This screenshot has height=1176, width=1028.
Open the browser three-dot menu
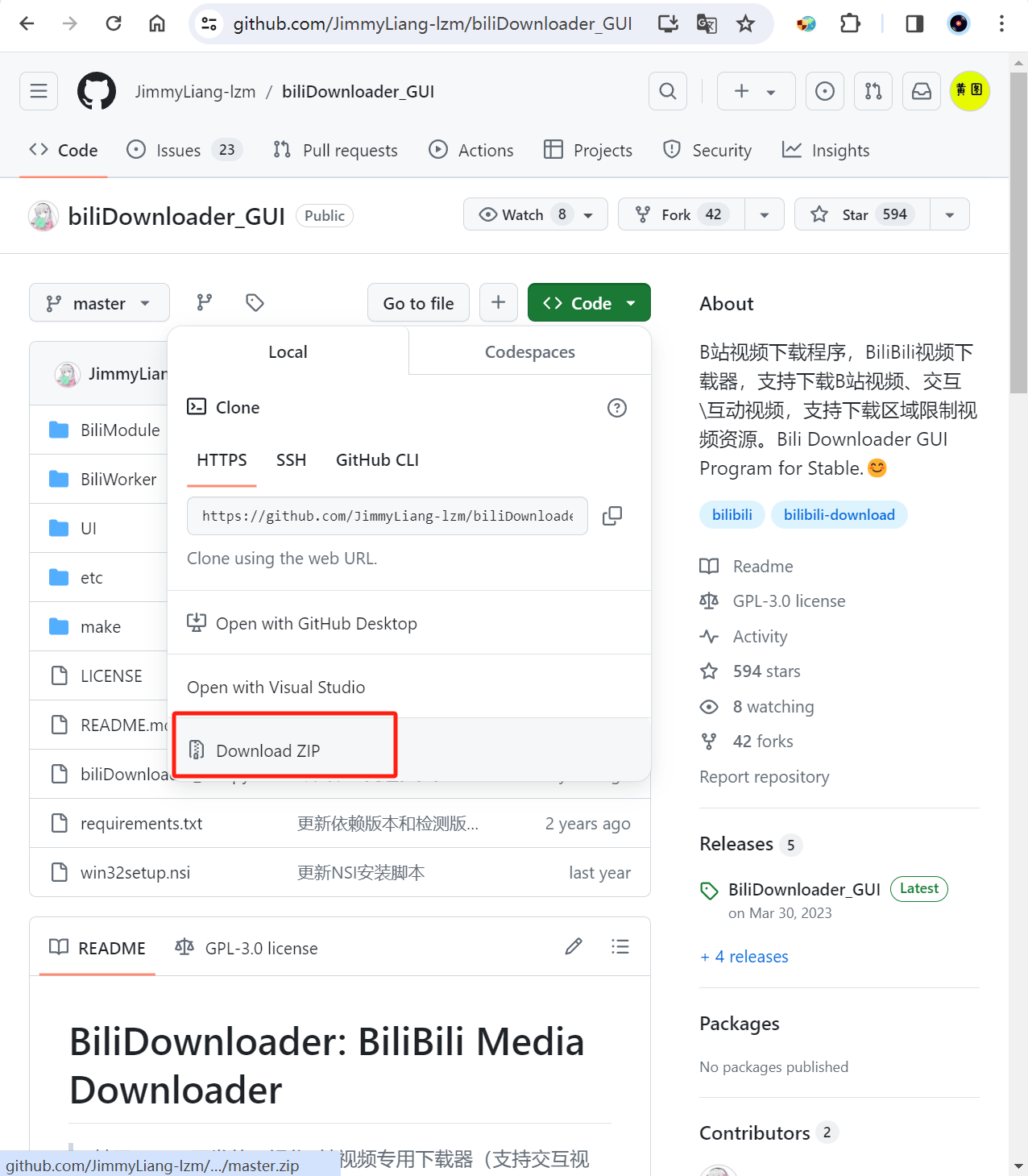[1001, 23]
